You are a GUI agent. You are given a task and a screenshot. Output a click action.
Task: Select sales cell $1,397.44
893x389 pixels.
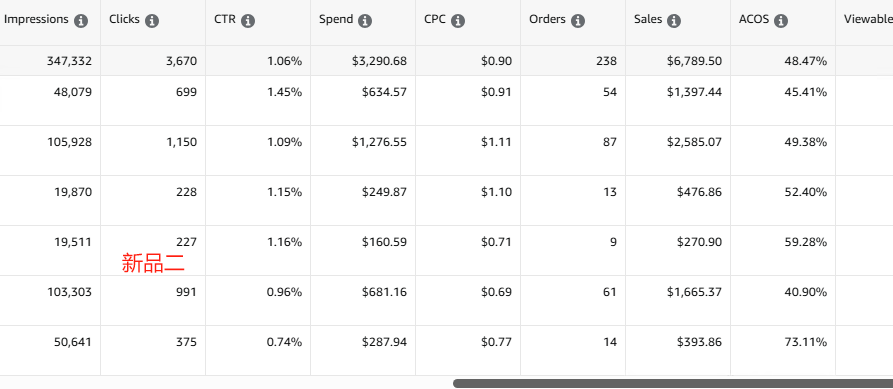pos(695,92)
